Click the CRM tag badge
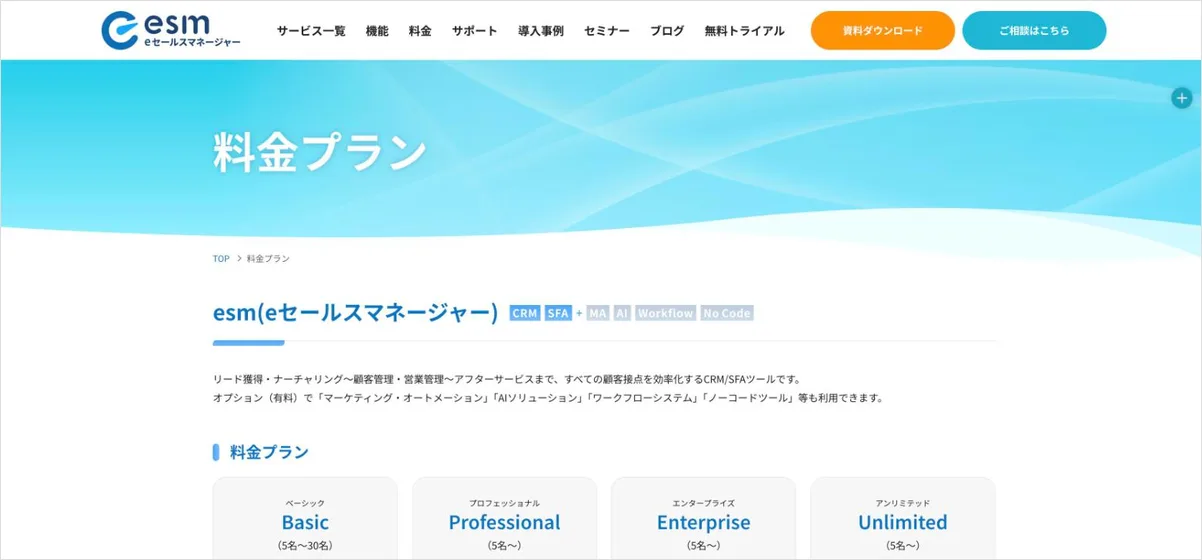The height and width of the screenshot is (560, 1202). pyautogui.click(x=525, y=313)
